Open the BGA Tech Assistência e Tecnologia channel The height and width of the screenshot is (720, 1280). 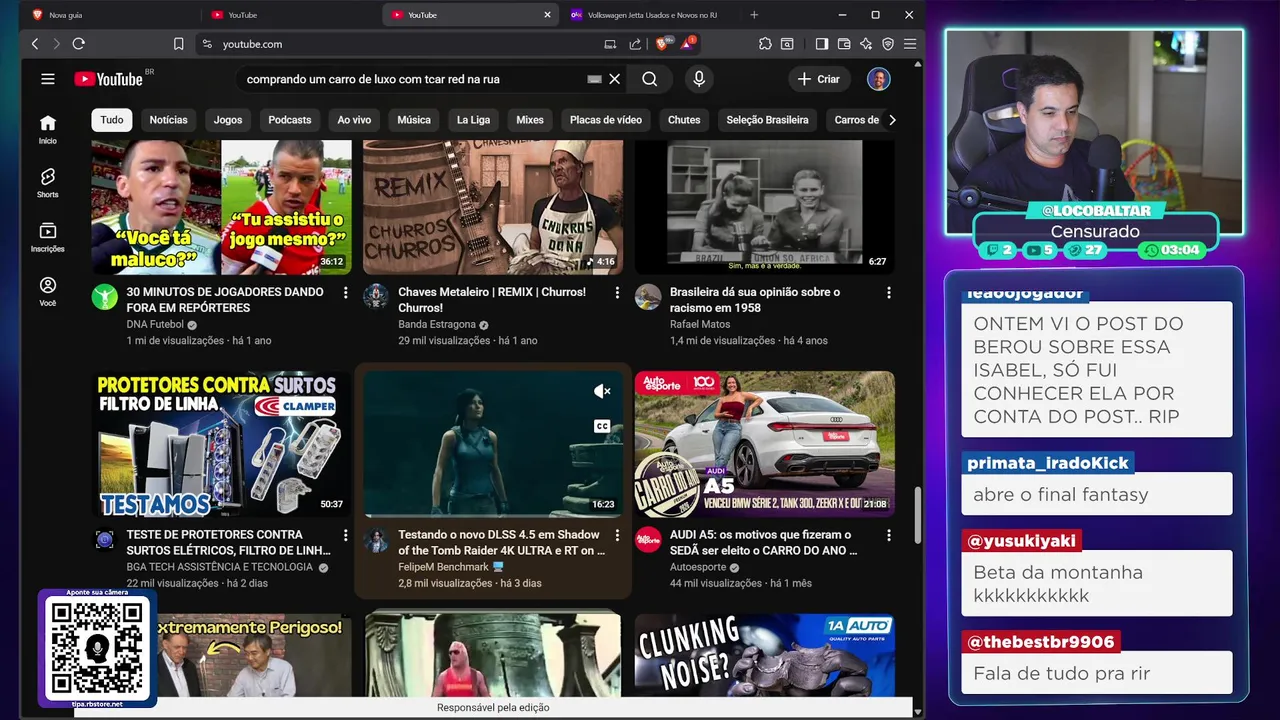pos(220,567)
